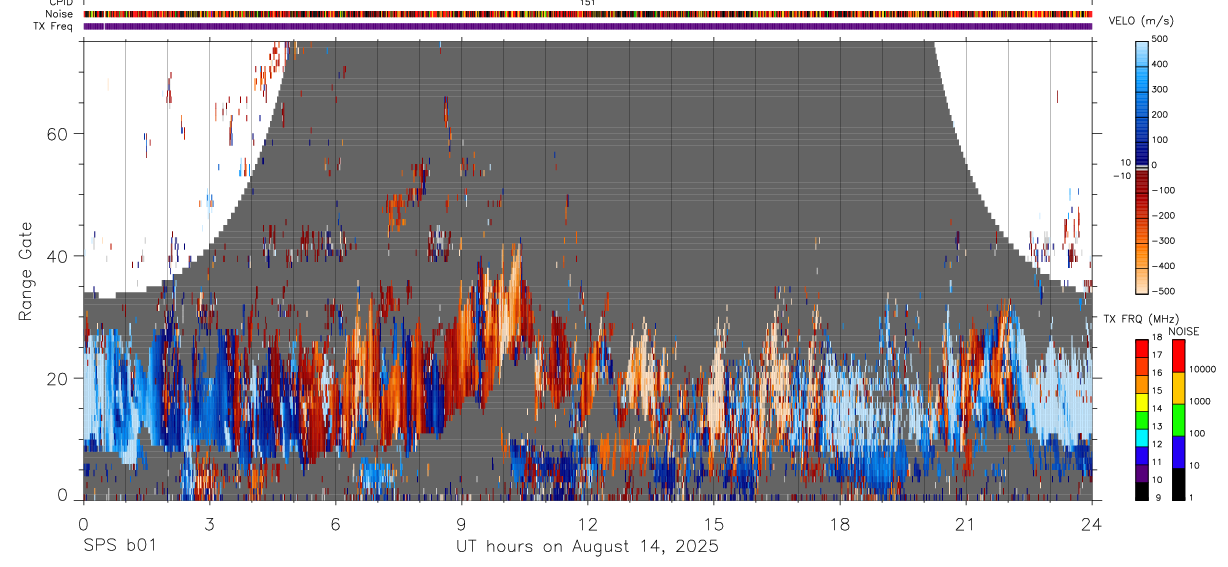This screenshot has height=567, width=1228.
Task: Click TX FRQ scale value '17'
Action: [x=1157, y=355]
